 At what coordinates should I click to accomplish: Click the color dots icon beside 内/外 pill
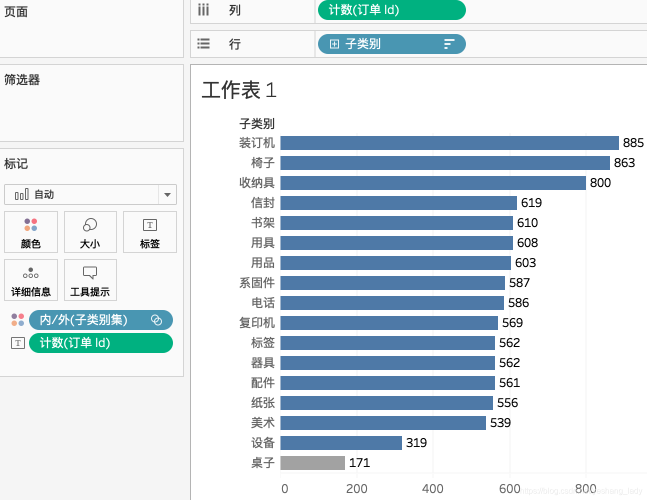click(x=18, y=320)
